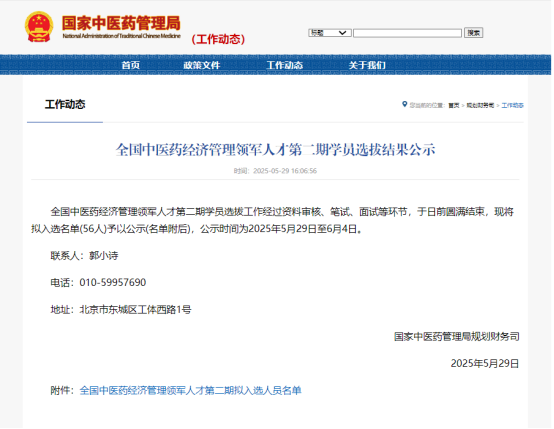This screenshot has height=429, width=554.
Task: Select the 工作动态 section tab heading
Action: [65, 105]
